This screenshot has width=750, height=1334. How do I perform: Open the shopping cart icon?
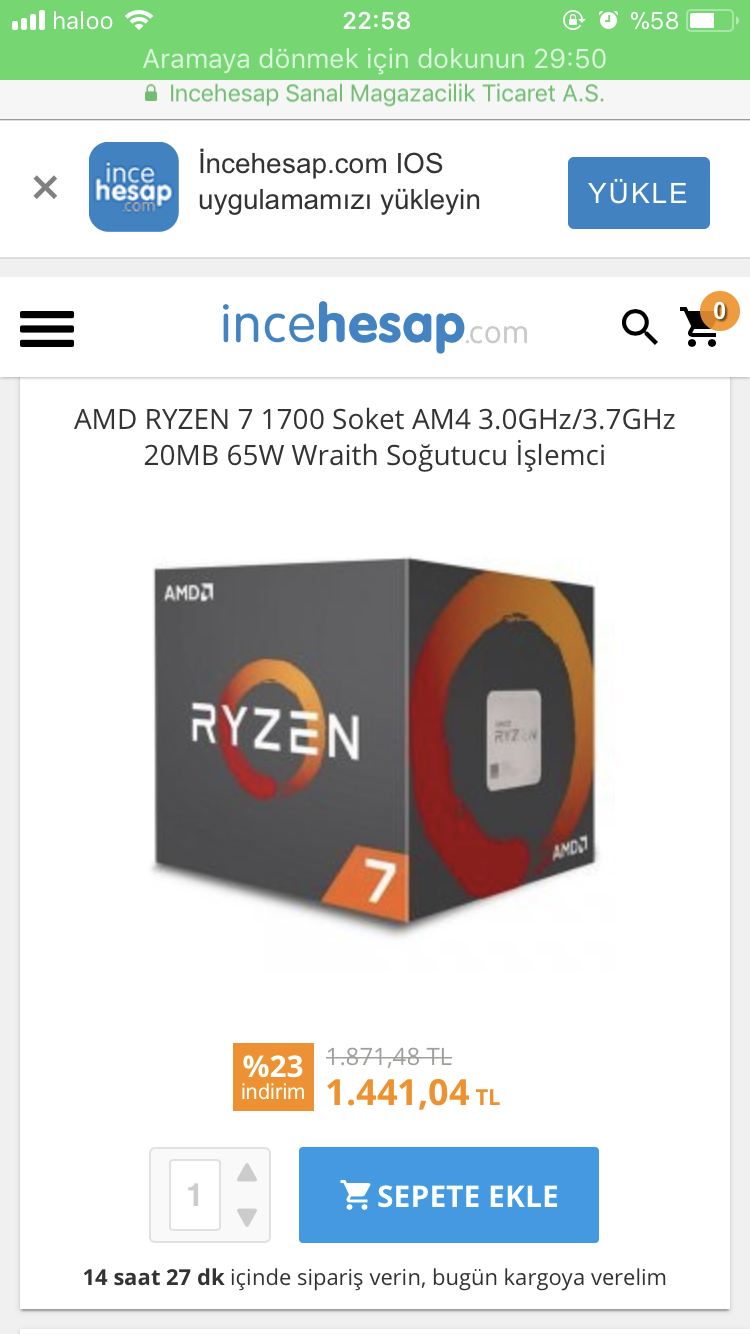coord(700,327)
